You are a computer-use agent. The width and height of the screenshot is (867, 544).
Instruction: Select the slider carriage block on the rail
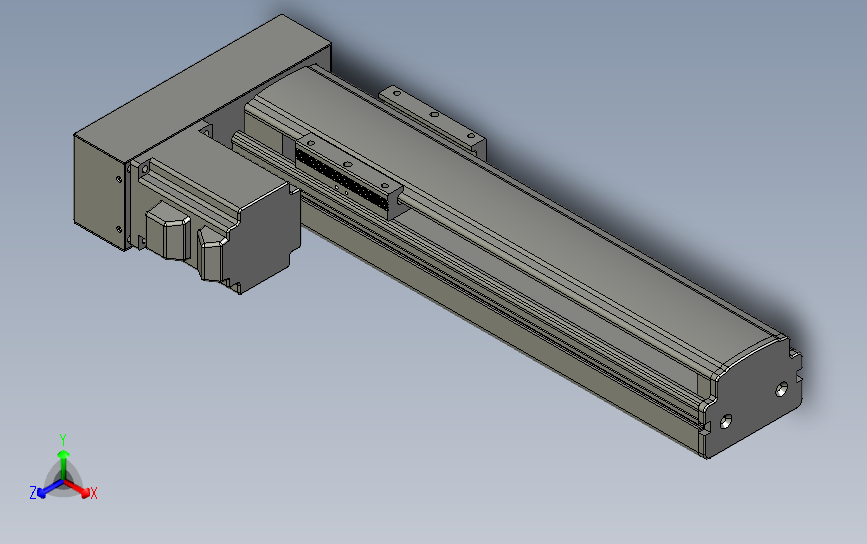349,176
